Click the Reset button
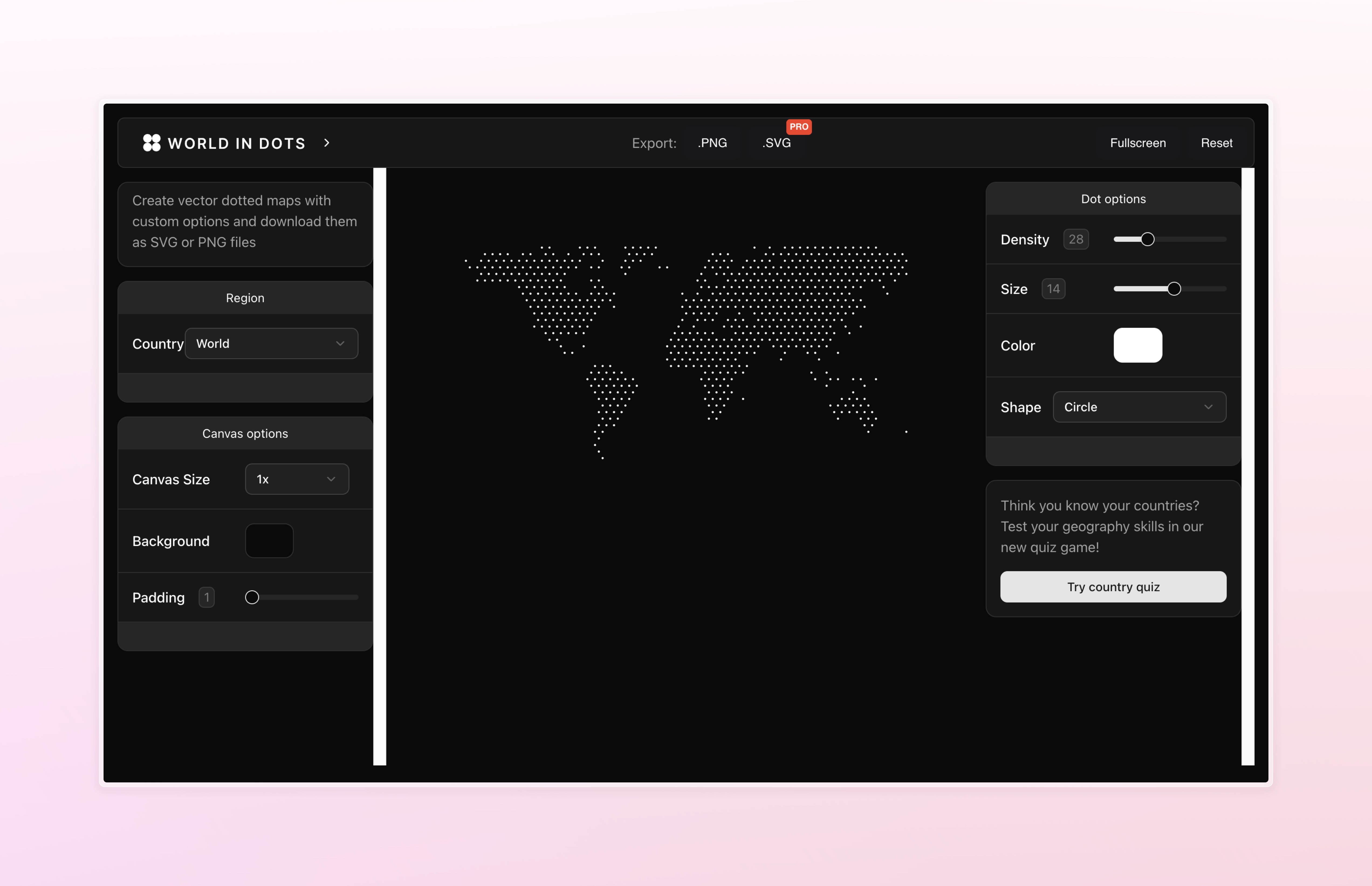The width and height of the screenshot is (1372, 886). click(1217, 143)
